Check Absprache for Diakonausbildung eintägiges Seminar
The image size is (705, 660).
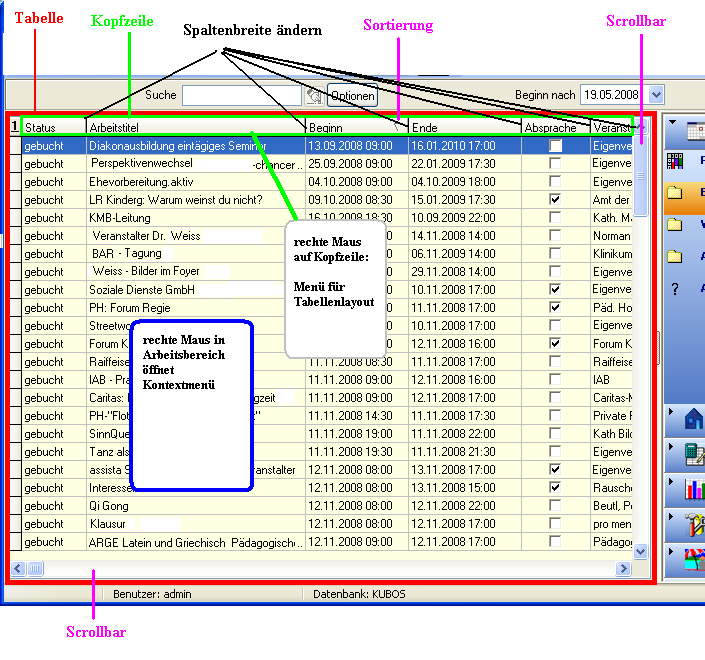tap(556, 146)
